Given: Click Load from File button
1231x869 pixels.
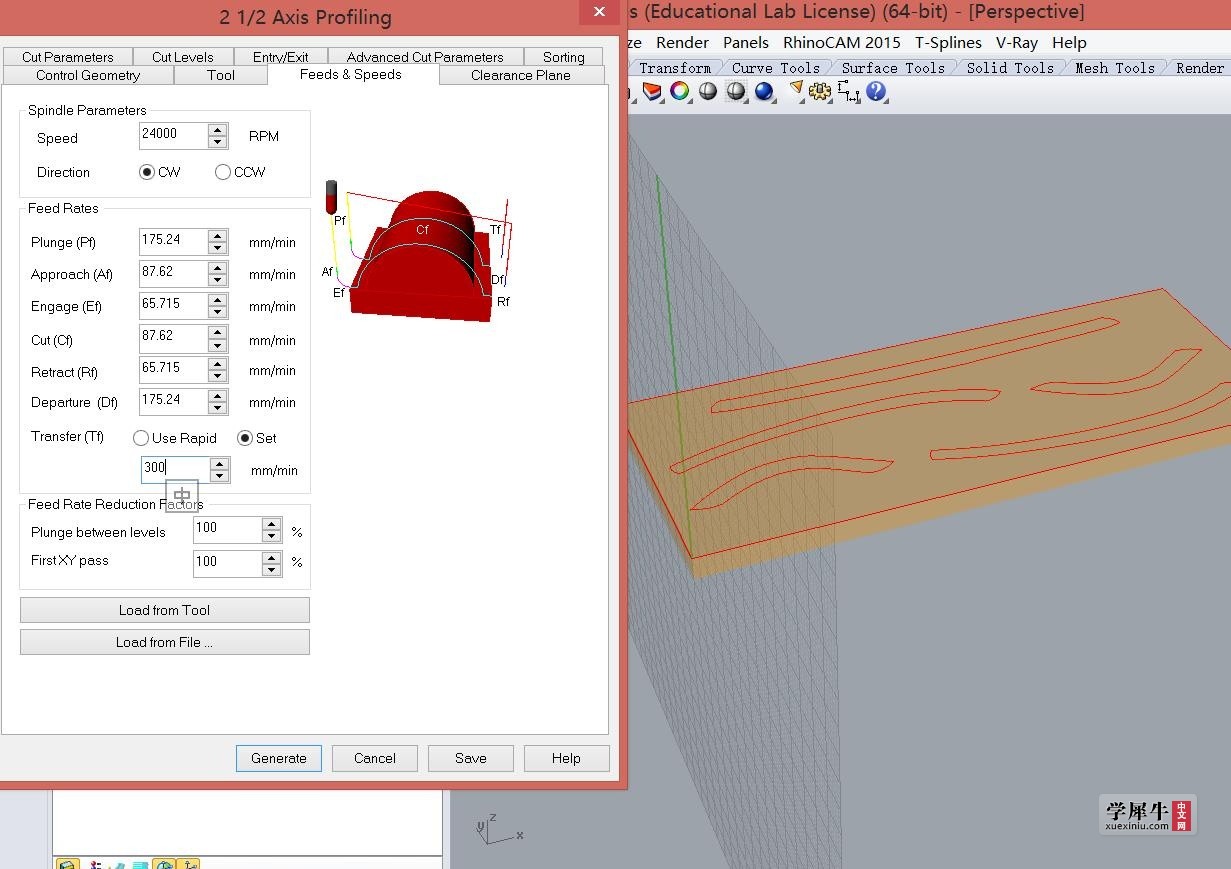Looking at the screenshot, I should [x=165, y=642].
